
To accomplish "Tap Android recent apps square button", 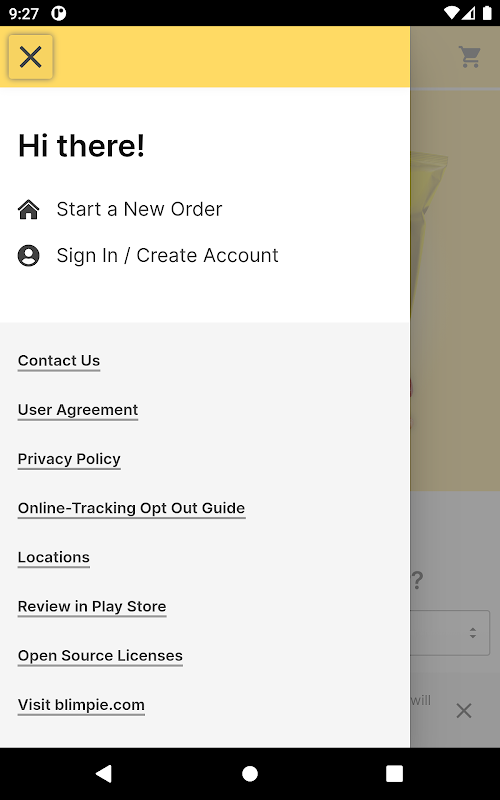I will click(x=394, y=773).
